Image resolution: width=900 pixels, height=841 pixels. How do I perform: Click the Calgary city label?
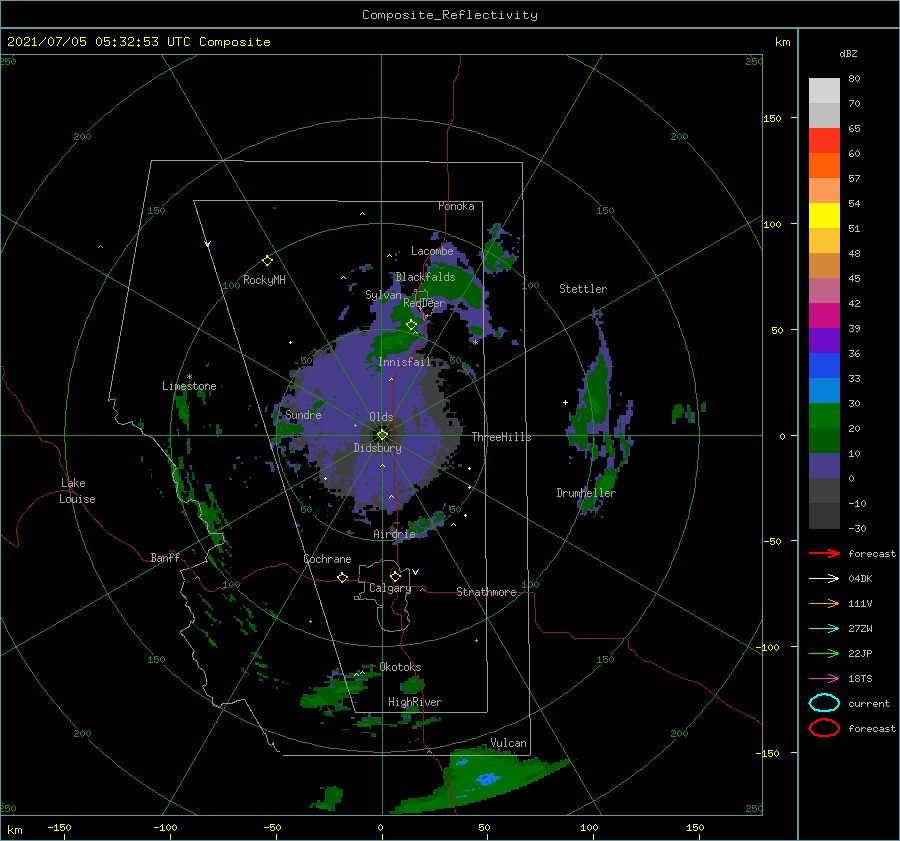pyautogui.click(x=390, y=588)
